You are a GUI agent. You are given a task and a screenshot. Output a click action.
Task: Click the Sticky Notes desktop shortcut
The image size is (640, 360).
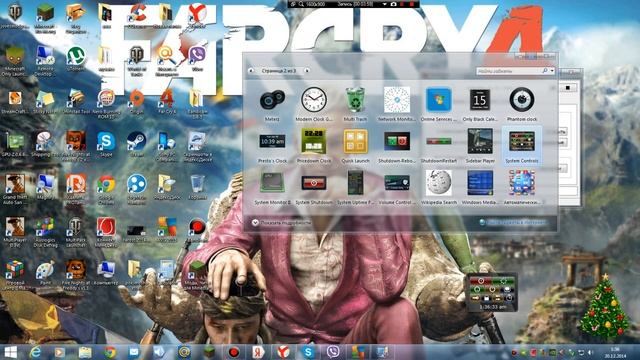click(45, 101)
